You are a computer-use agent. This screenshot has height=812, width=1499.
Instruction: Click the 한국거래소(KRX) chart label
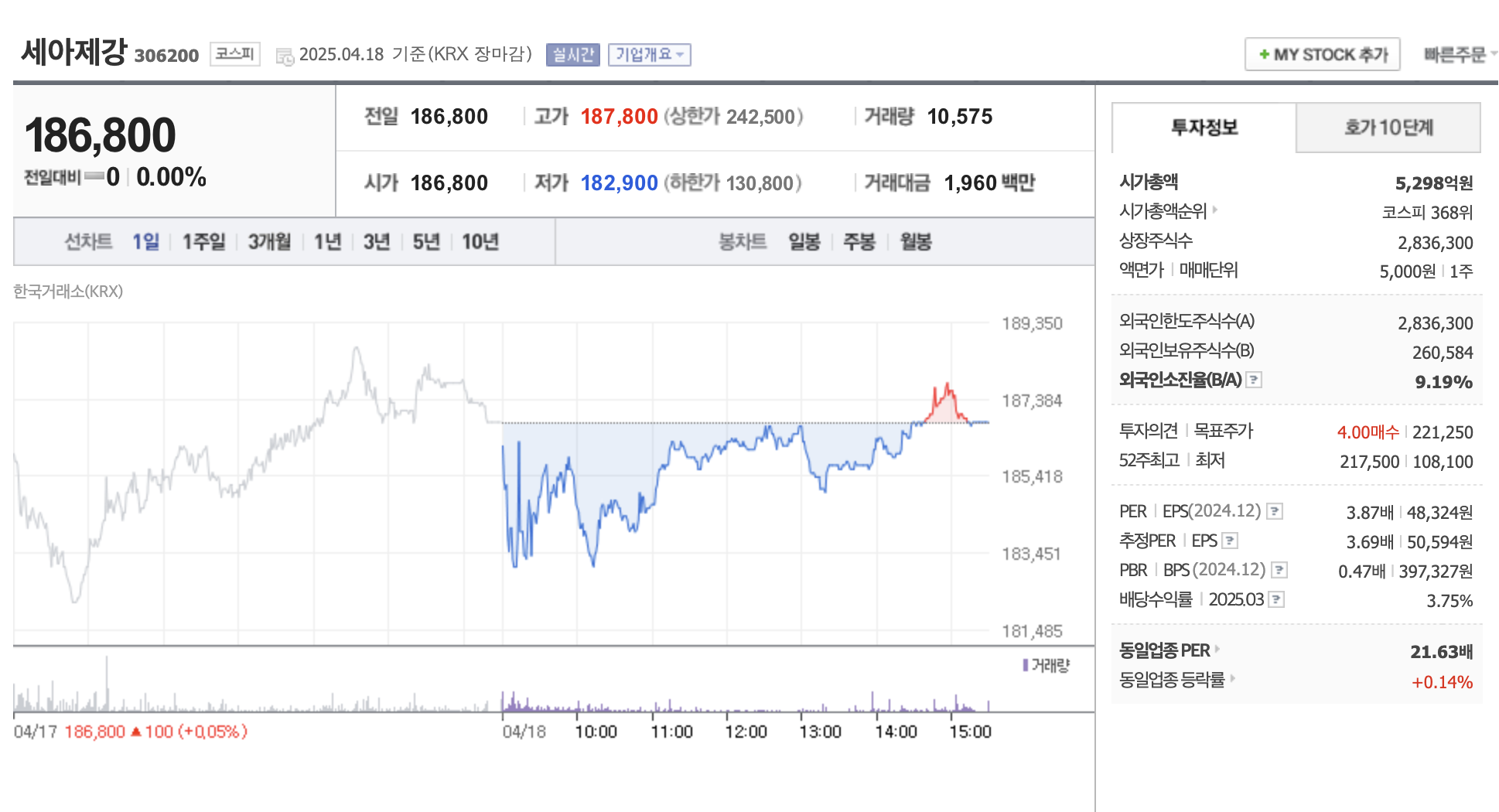[x=68, y=292]
